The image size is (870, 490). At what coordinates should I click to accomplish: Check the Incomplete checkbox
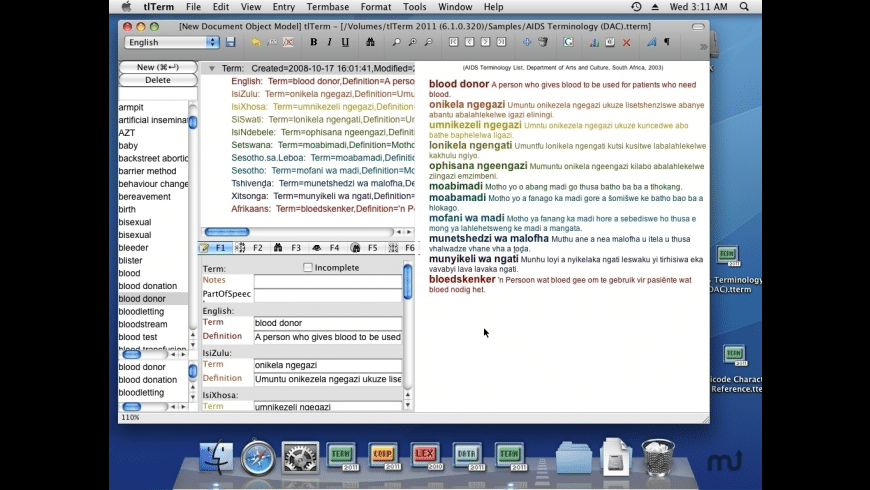(x=308, y=268)
